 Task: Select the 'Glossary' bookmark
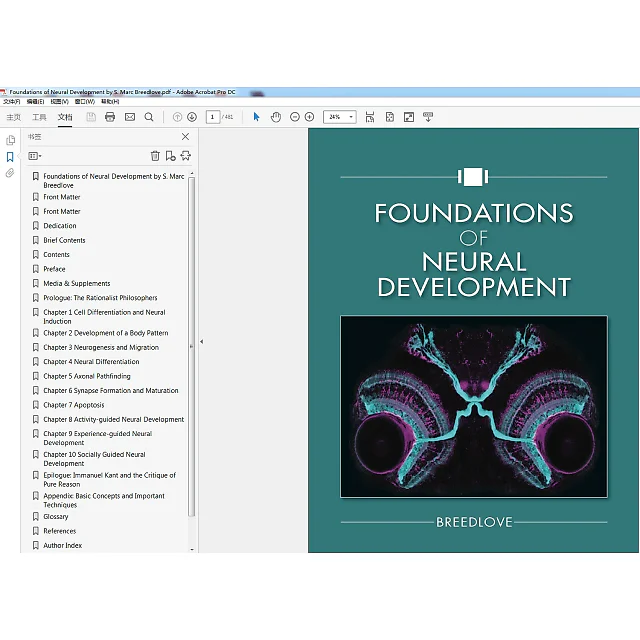(x=56, y=516)
